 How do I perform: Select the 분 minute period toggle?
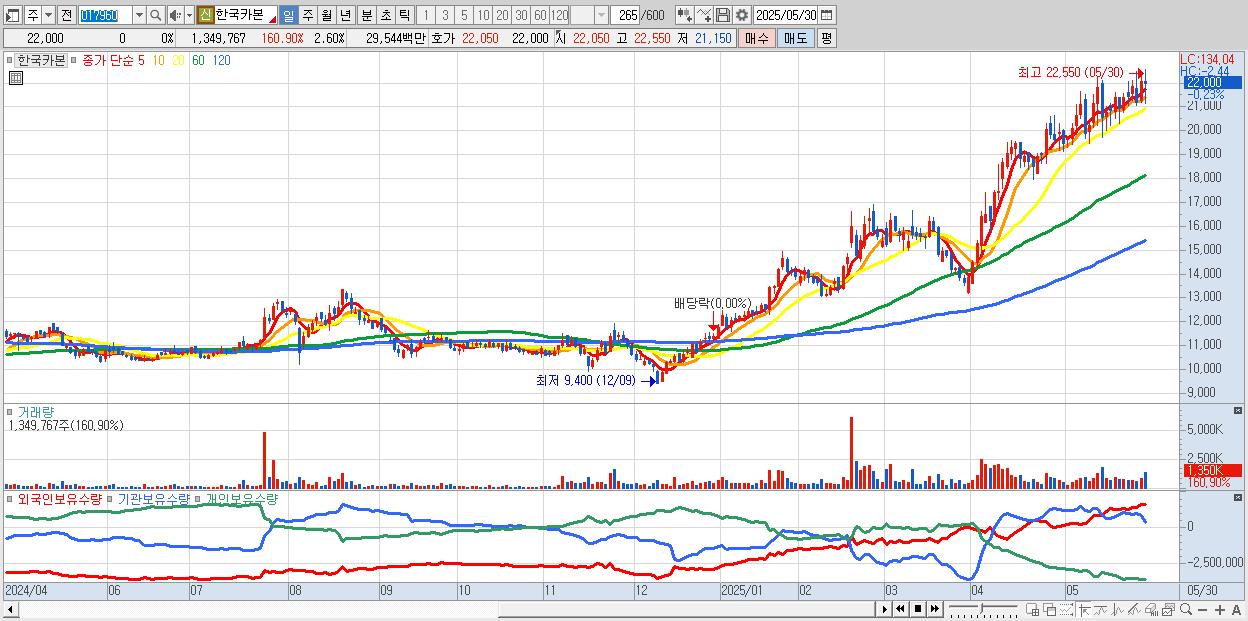(366, 15)
